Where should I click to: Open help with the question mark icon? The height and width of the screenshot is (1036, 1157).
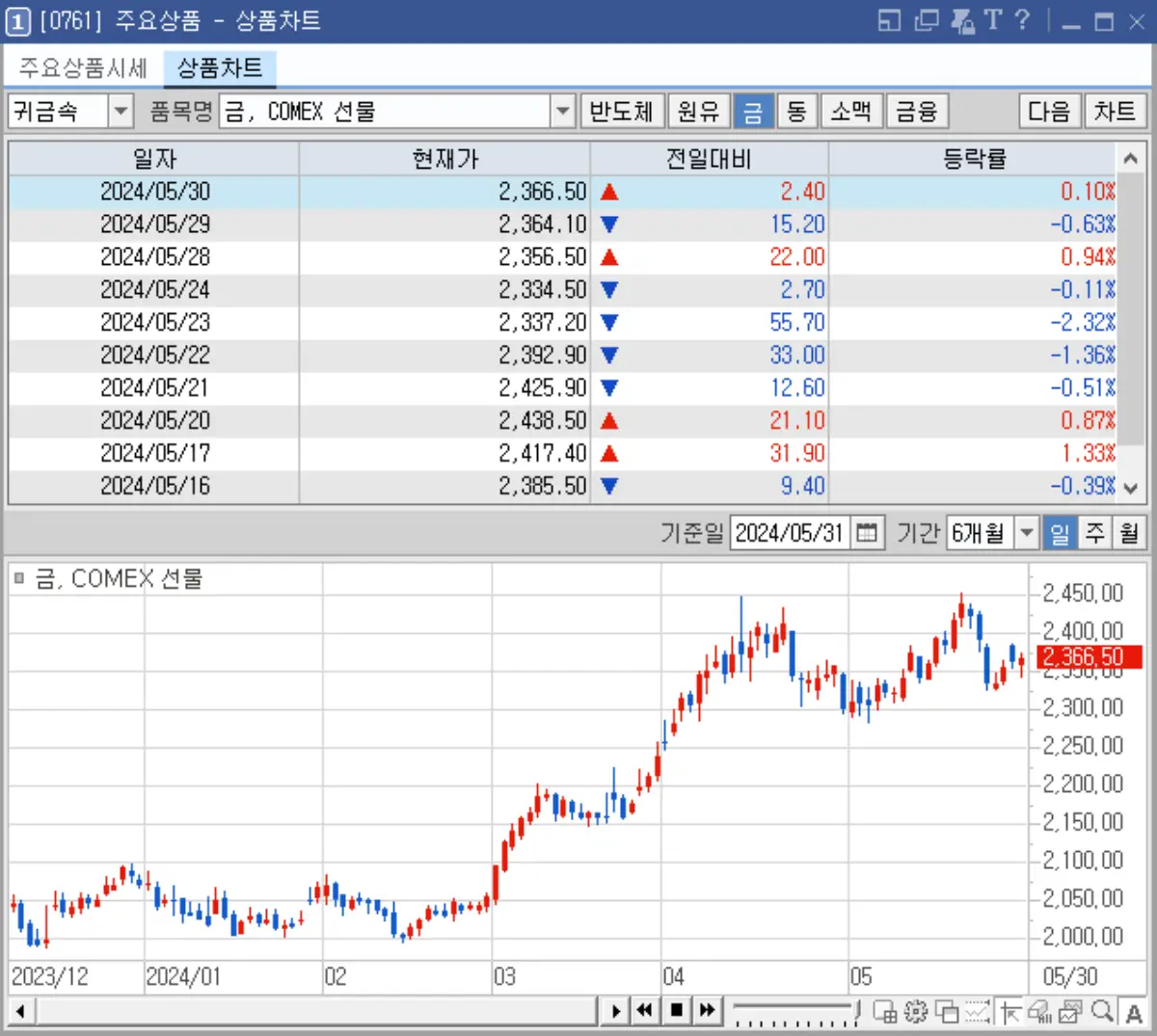(x=1023, y=20)
